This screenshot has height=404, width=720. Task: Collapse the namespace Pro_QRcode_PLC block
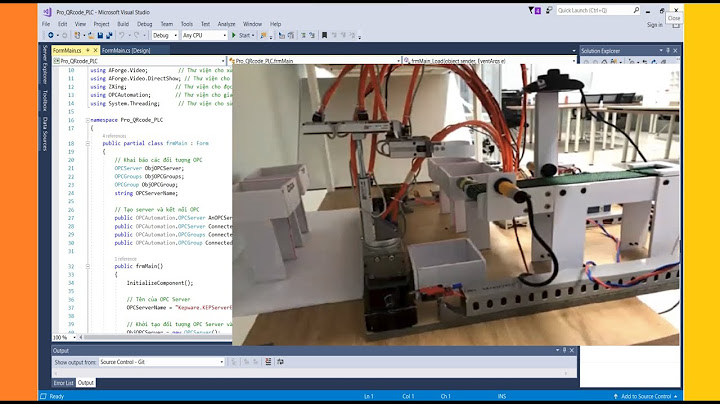pyautogui.click(x=88, y=120)
